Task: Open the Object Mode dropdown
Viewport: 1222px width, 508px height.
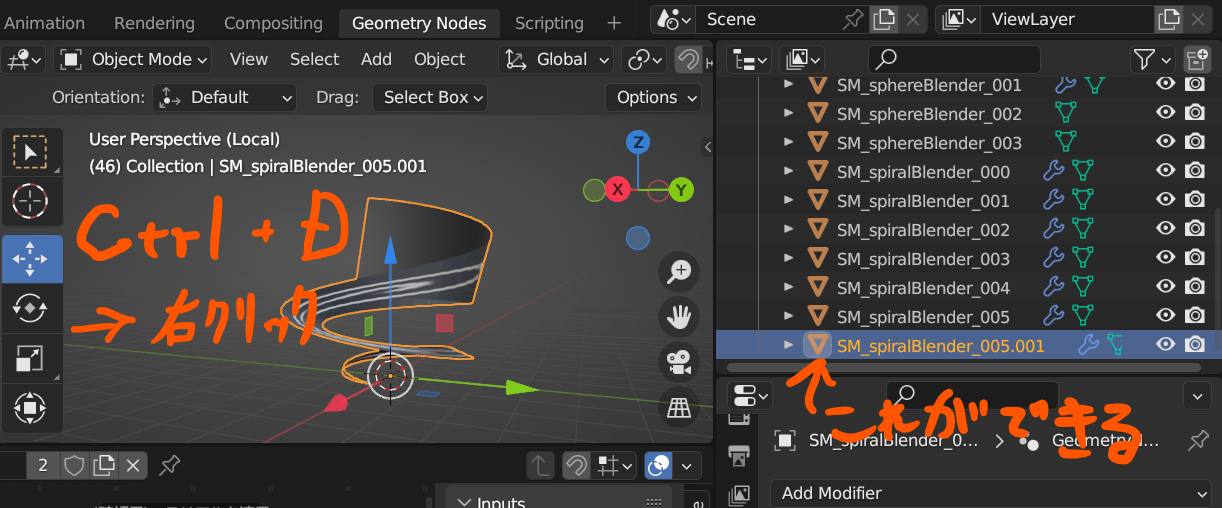Action: [x=134, y=60]
